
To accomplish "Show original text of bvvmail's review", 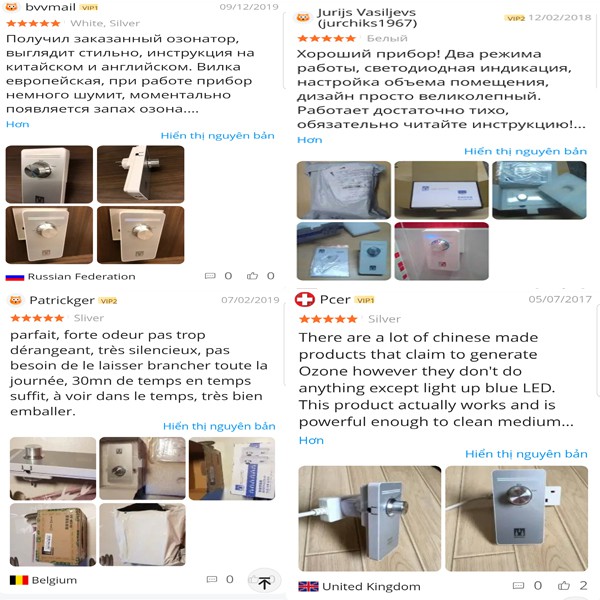I will 217,136.
